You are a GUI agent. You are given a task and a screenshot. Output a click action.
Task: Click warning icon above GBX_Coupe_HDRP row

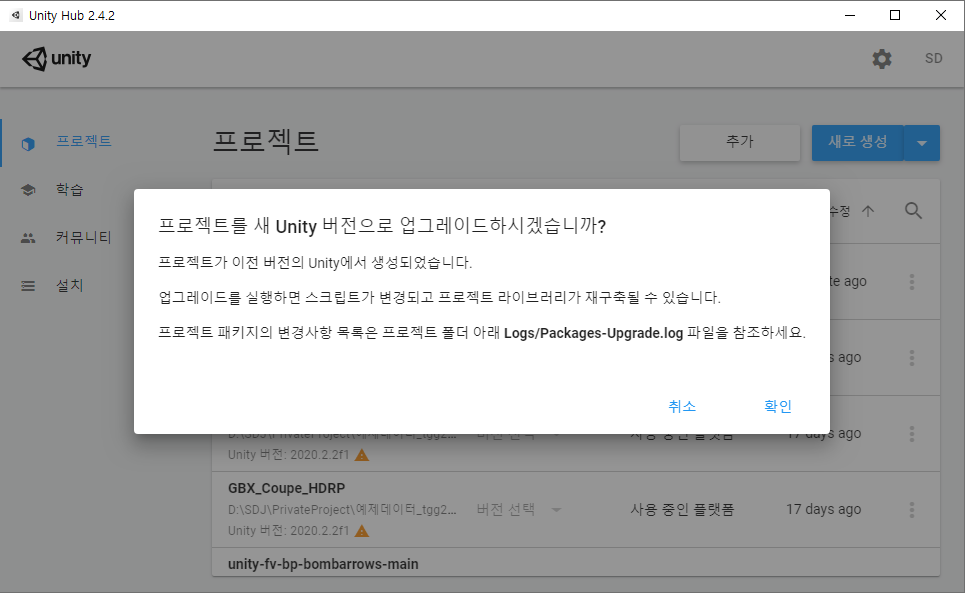[362, 455]
